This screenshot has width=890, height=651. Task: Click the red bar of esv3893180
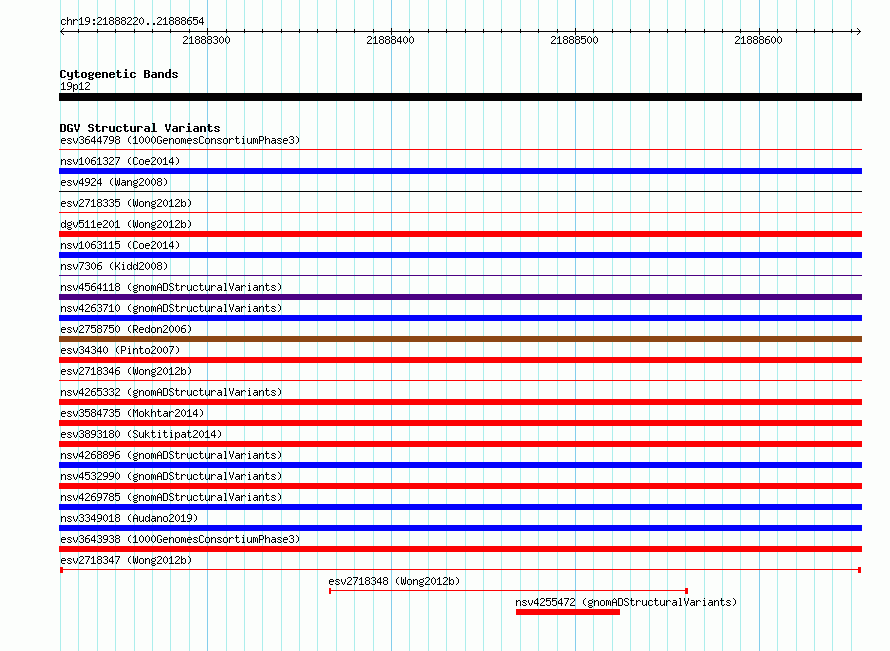tap(460, 444)
